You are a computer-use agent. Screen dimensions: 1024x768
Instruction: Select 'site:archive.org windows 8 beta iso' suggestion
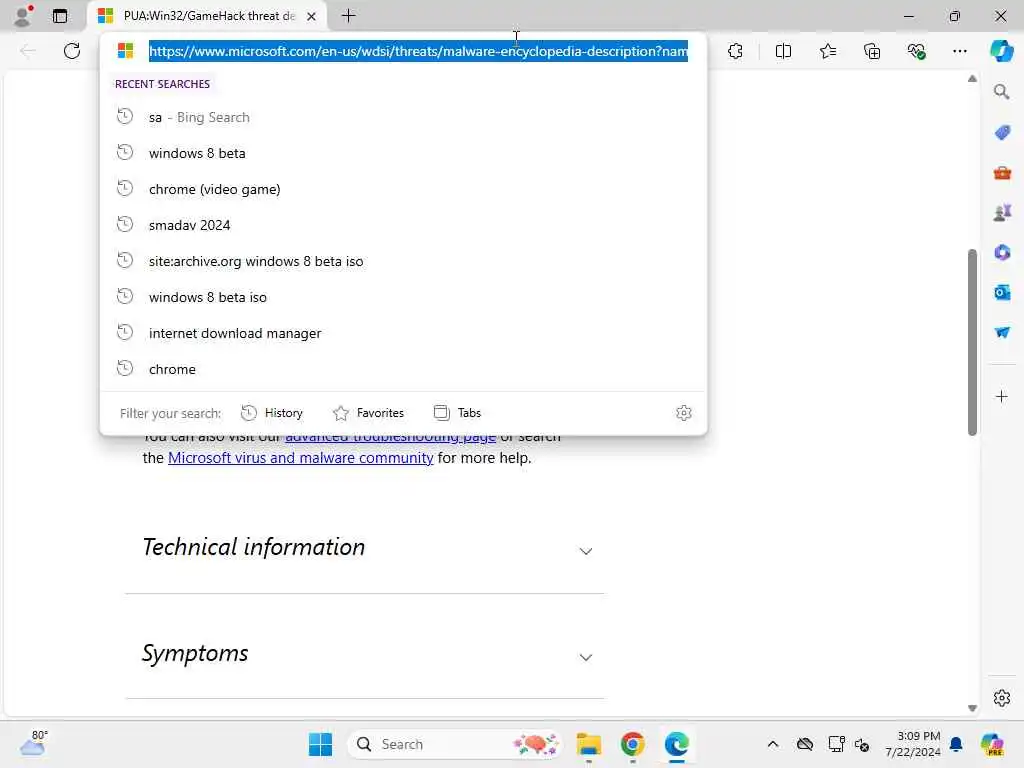click(403, 261)
